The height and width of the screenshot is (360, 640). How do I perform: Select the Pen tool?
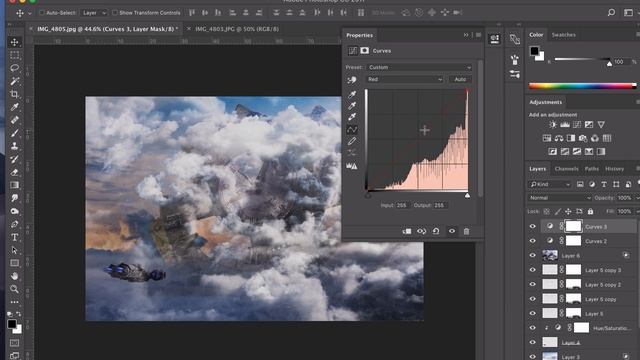pos(14,224)
